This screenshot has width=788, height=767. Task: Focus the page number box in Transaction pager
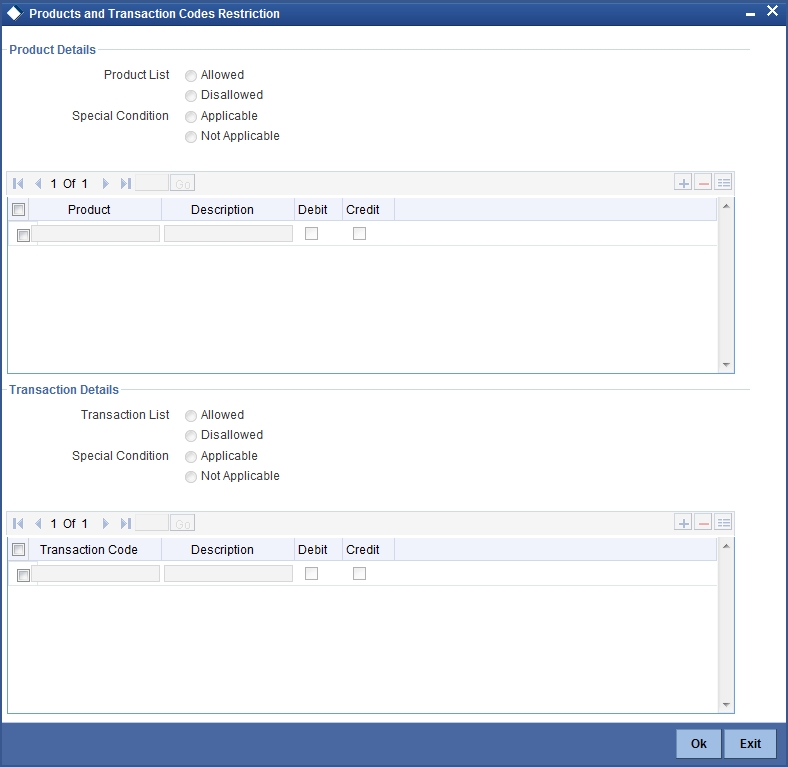click(152, 523)
